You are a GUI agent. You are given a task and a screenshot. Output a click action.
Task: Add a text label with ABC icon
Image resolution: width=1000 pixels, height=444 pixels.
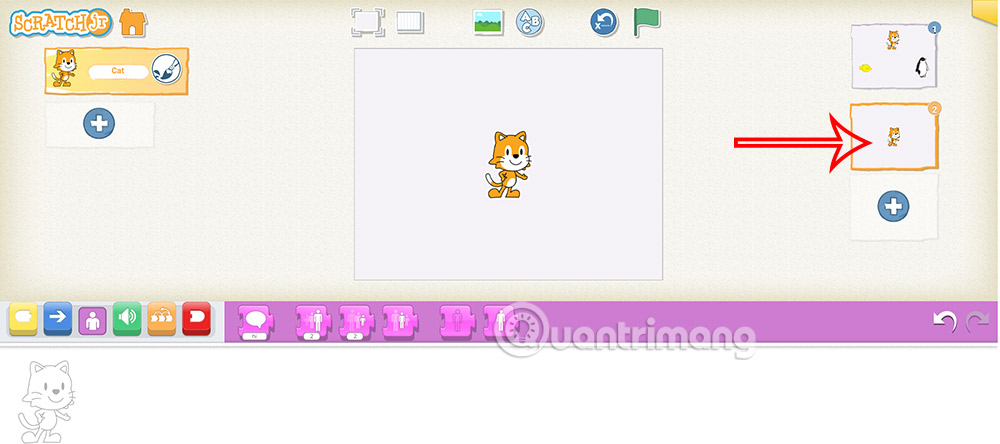tap(529, 22)
